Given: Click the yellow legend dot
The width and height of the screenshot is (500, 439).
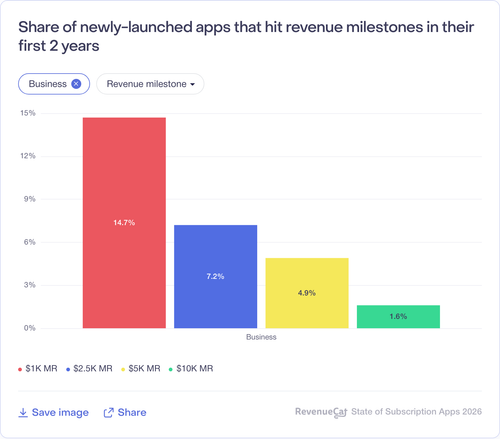Looking at the screenshot, I should click(x=123, y=369).
